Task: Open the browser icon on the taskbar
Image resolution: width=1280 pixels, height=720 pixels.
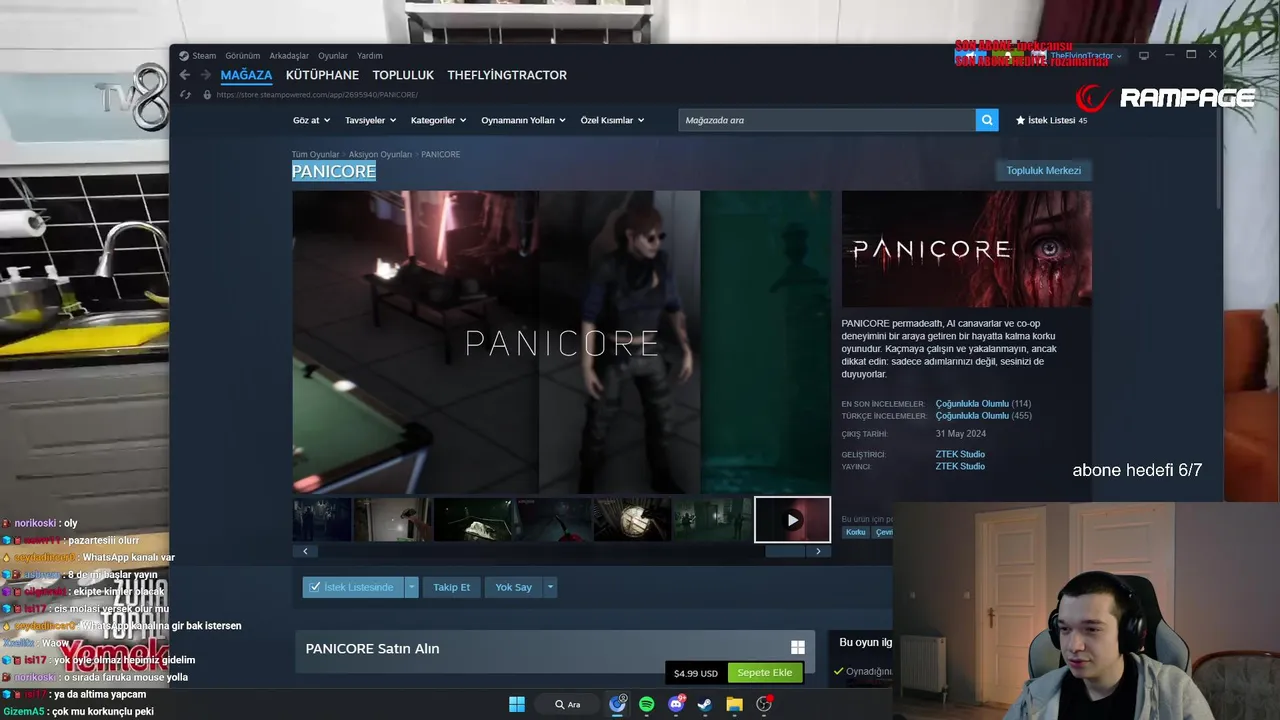Action: (617, 704)
